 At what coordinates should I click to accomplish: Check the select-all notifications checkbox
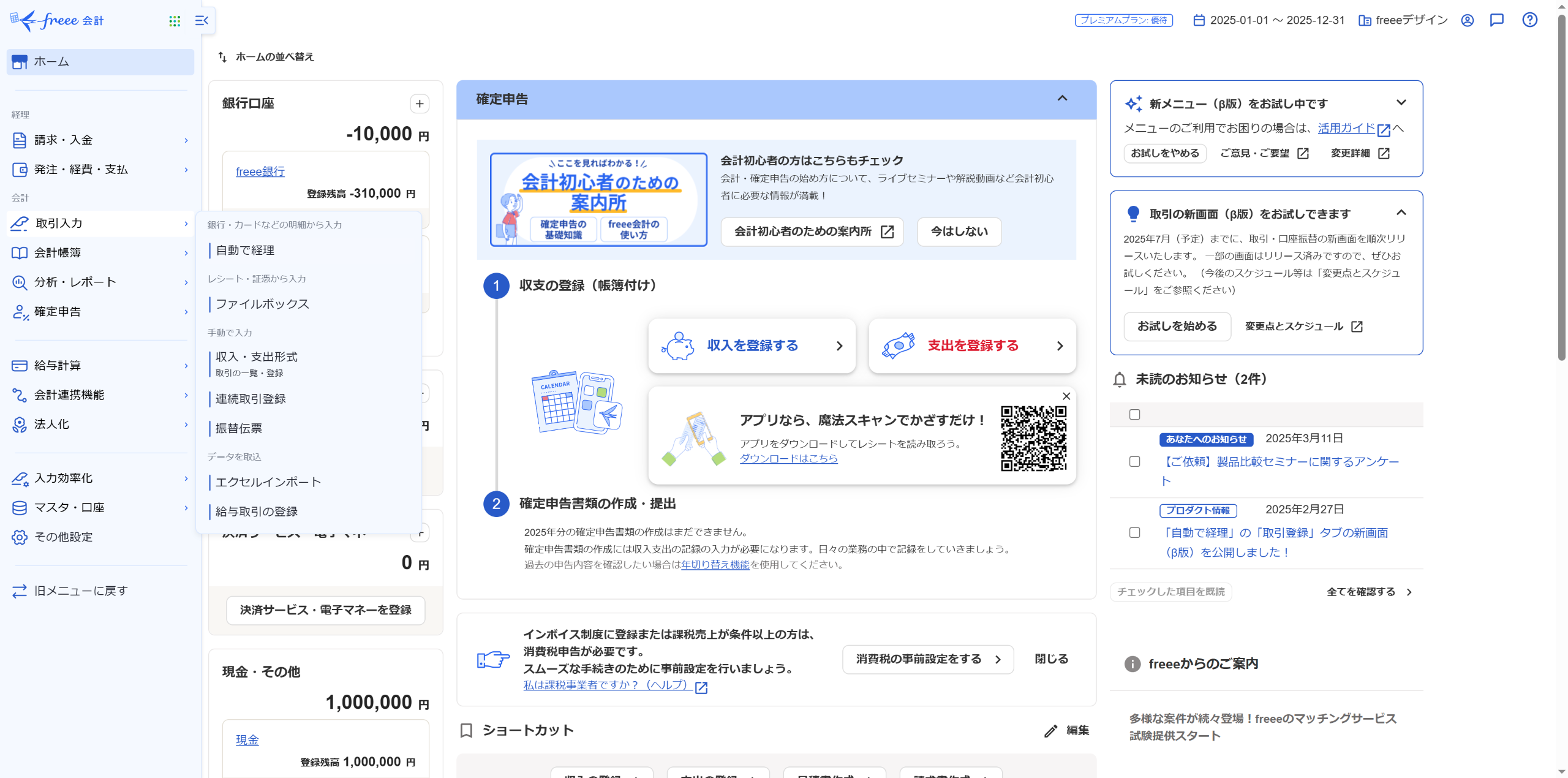pos(1134,415)
